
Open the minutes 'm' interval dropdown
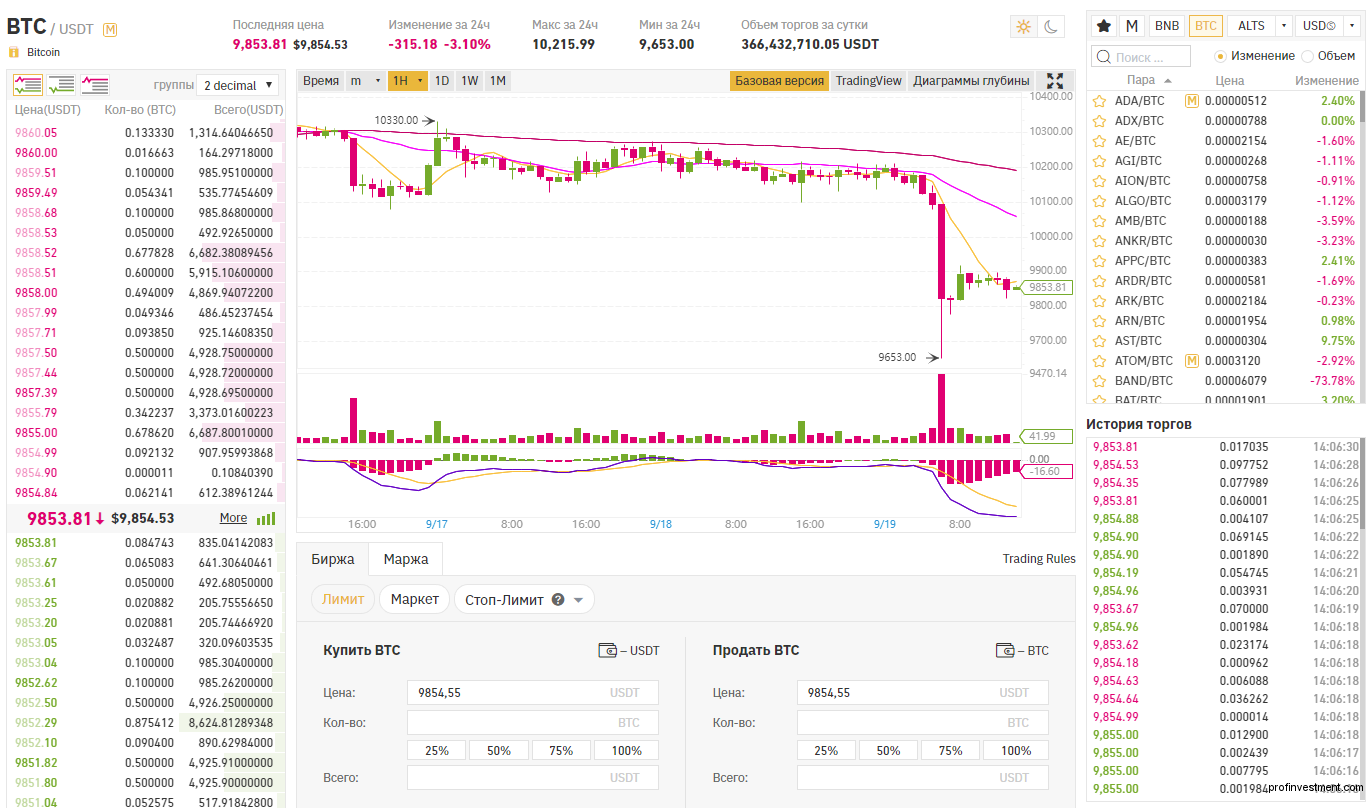[365, 81]
